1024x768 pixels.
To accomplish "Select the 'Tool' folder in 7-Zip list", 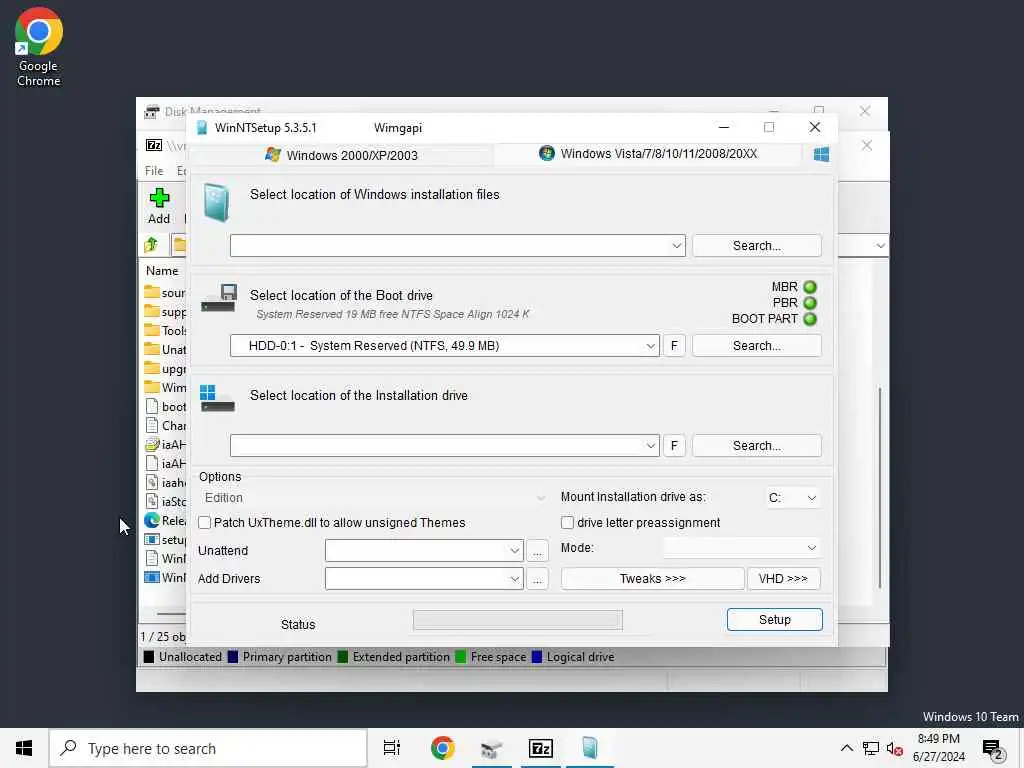I will coord(165,330).
